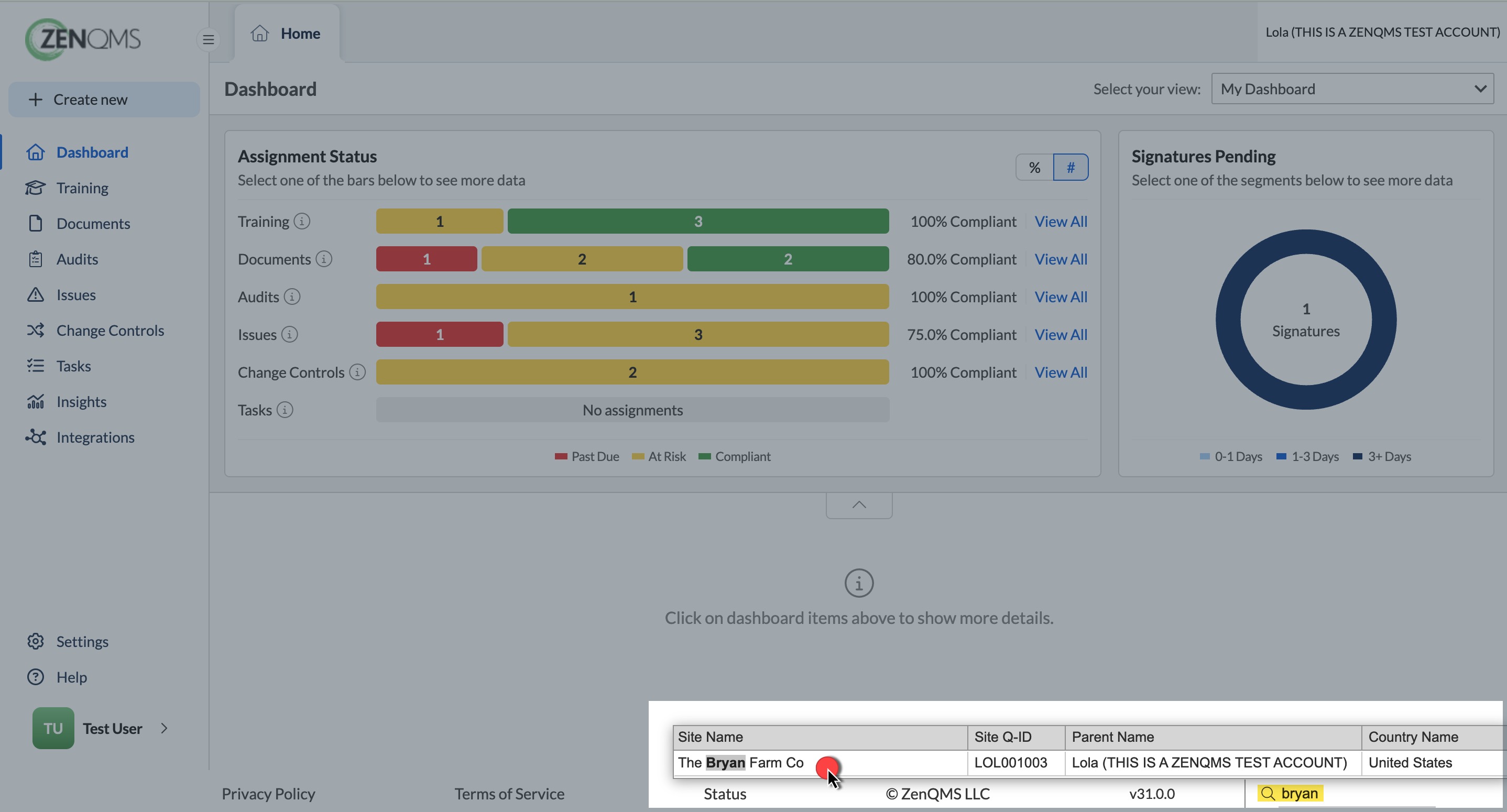Open the Terms of Service link
Viewport: 1507px width, 812px height.
tap(509, 794)
